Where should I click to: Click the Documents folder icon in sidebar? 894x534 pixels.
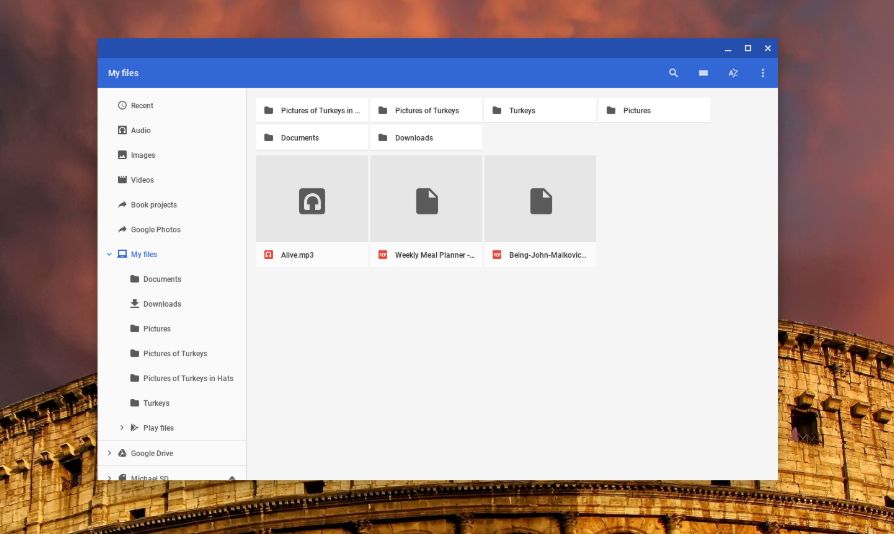(x=135, y=279)
